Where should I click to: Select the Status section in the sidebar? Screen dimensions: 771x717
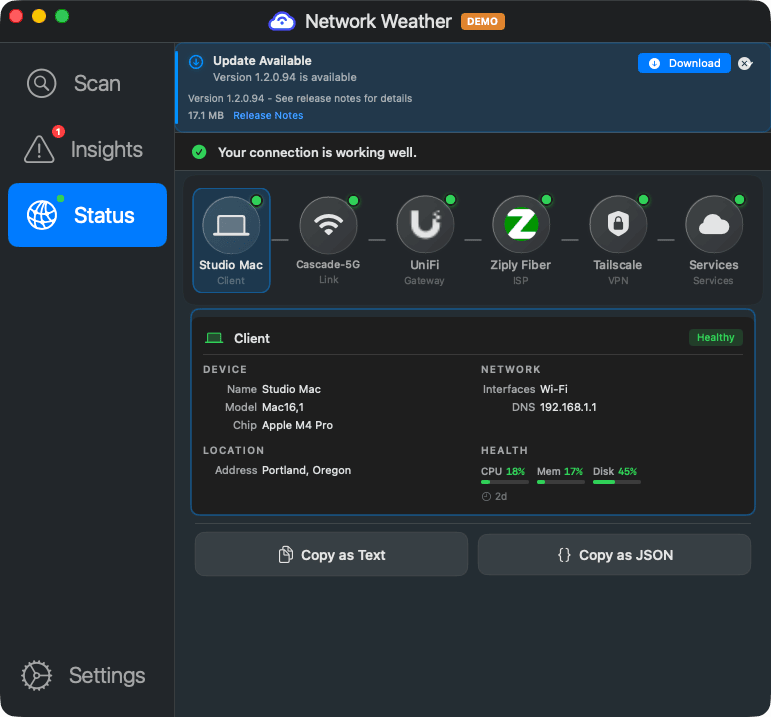(87, 215)
